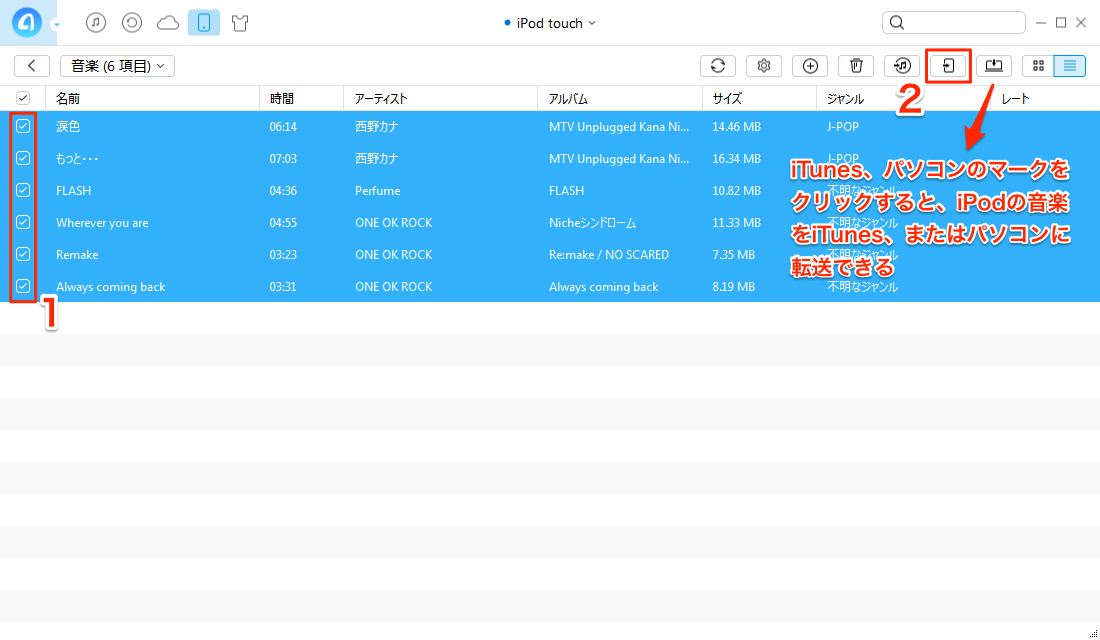Select the song title 涙色
The image size is (1100, 640).
coord(68,127)
